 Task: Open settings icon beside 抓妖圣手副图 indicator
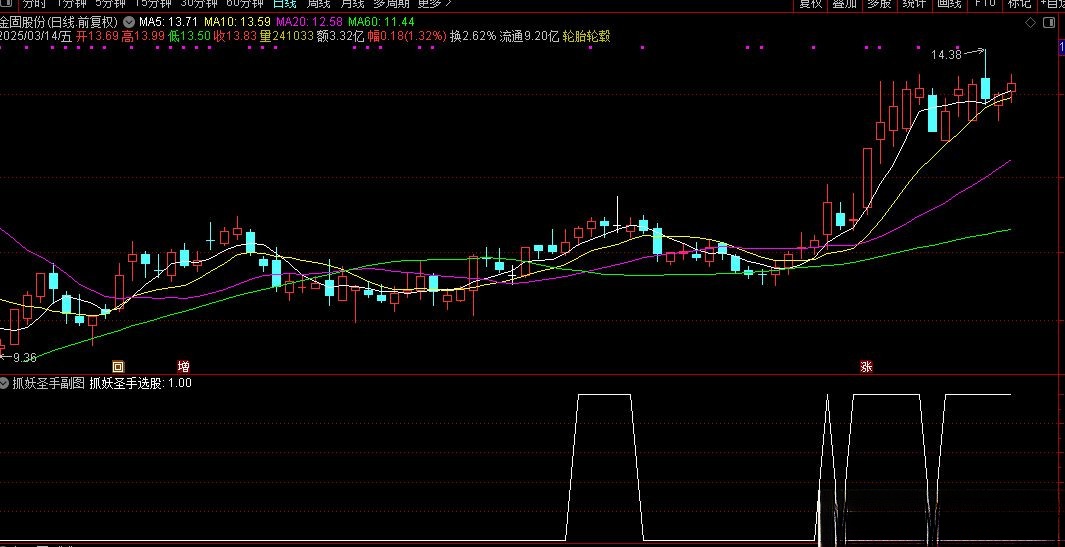[x=5, y=382]
